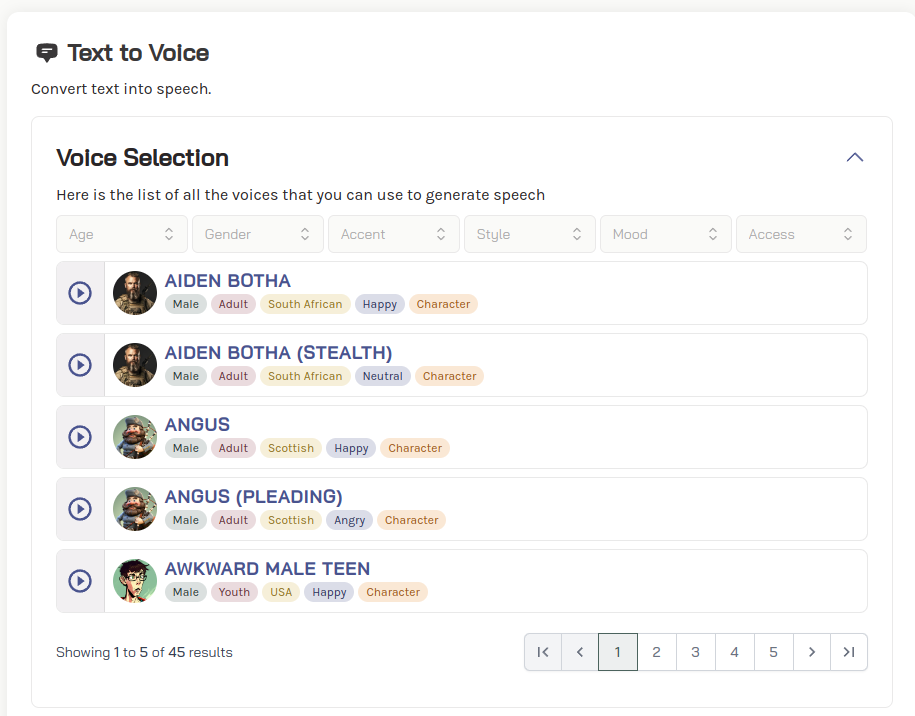Click the Angry tag on Angus (Pleading)
Image resolution: width=915 pixels, height=716 pixels.
click(350, 520)
